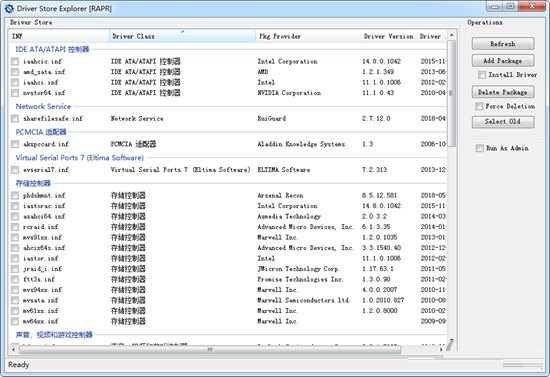Click the Aladdin Knowledge Systems provider cell
This screenshot has height=377, width=550.
click(301, 144)
